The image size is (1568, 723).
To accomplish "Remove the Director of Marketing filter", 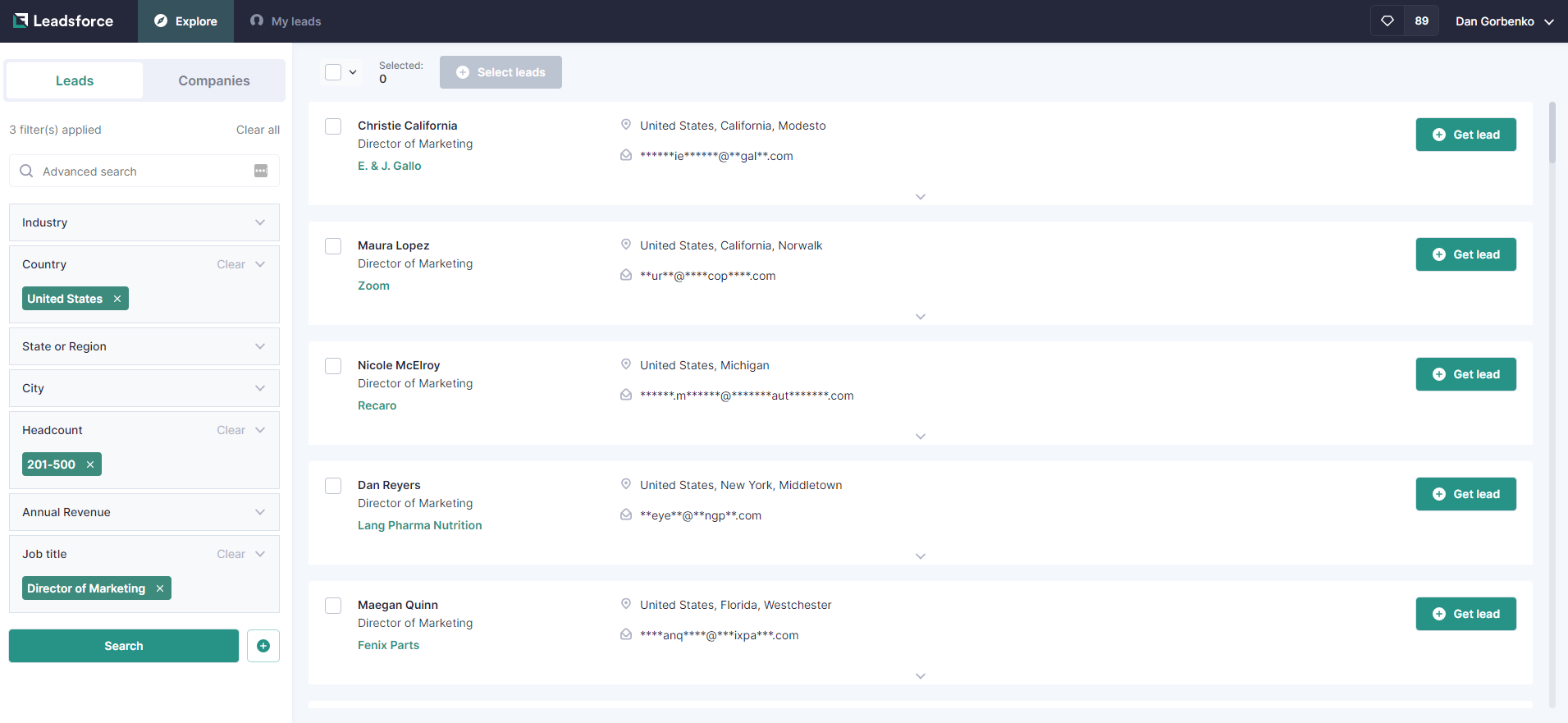I will point(160,588).
